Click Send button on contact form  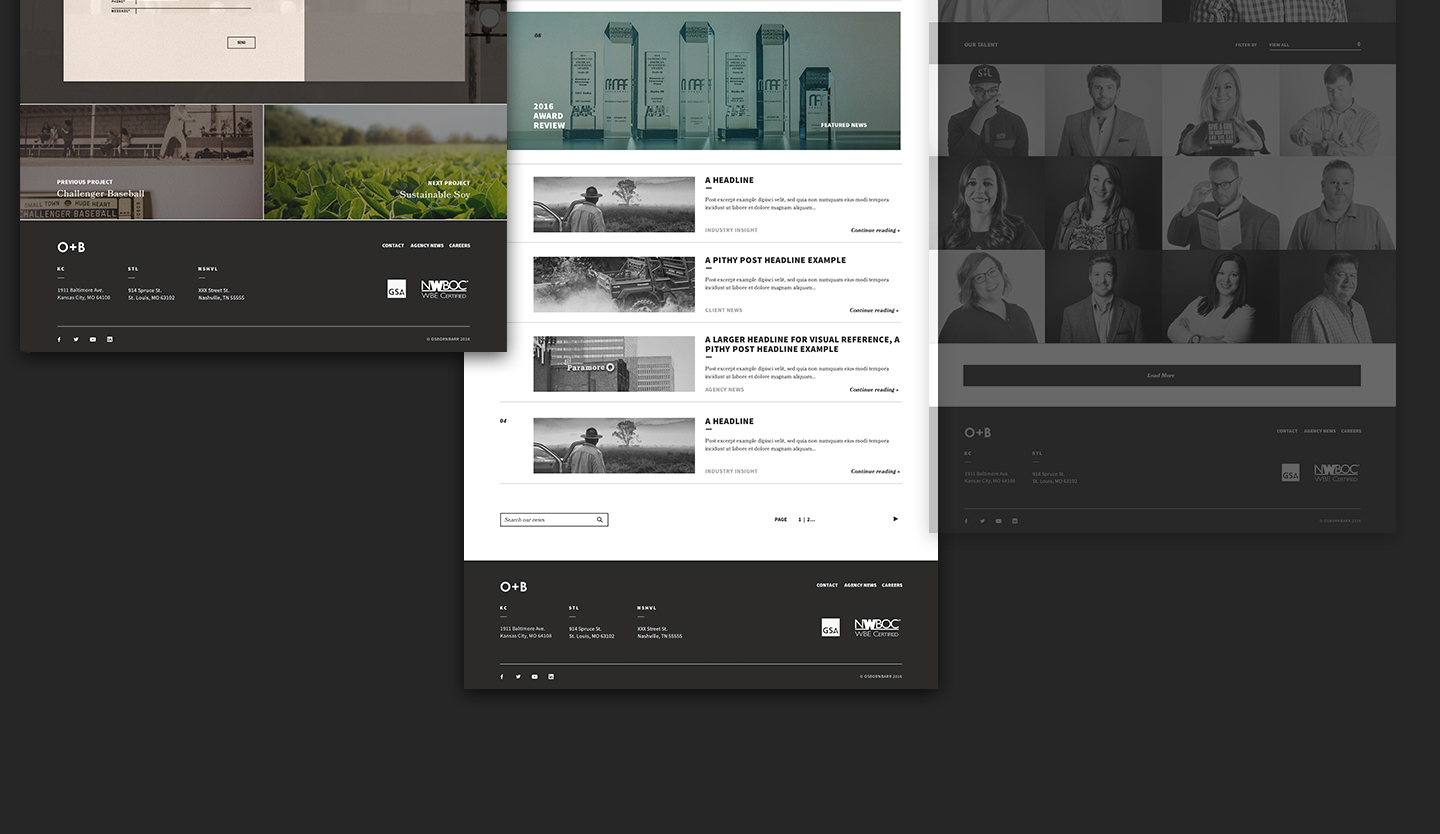[x=241, y=43]
